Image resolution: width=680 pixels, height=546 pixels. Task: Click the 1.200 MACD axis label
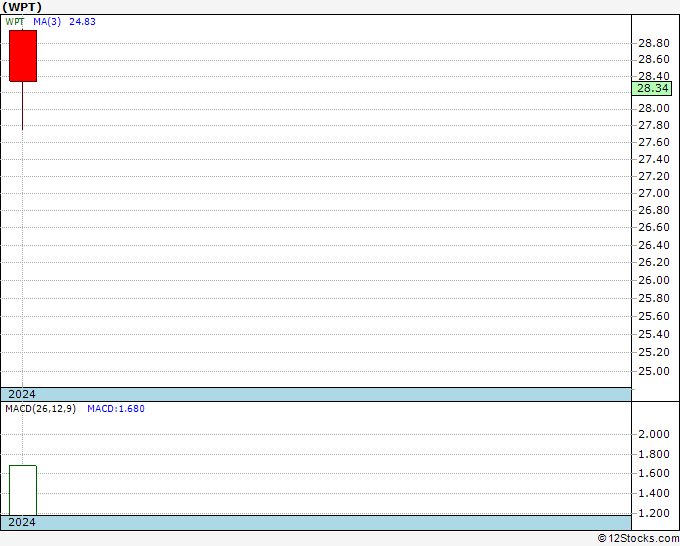coord(654,513)
